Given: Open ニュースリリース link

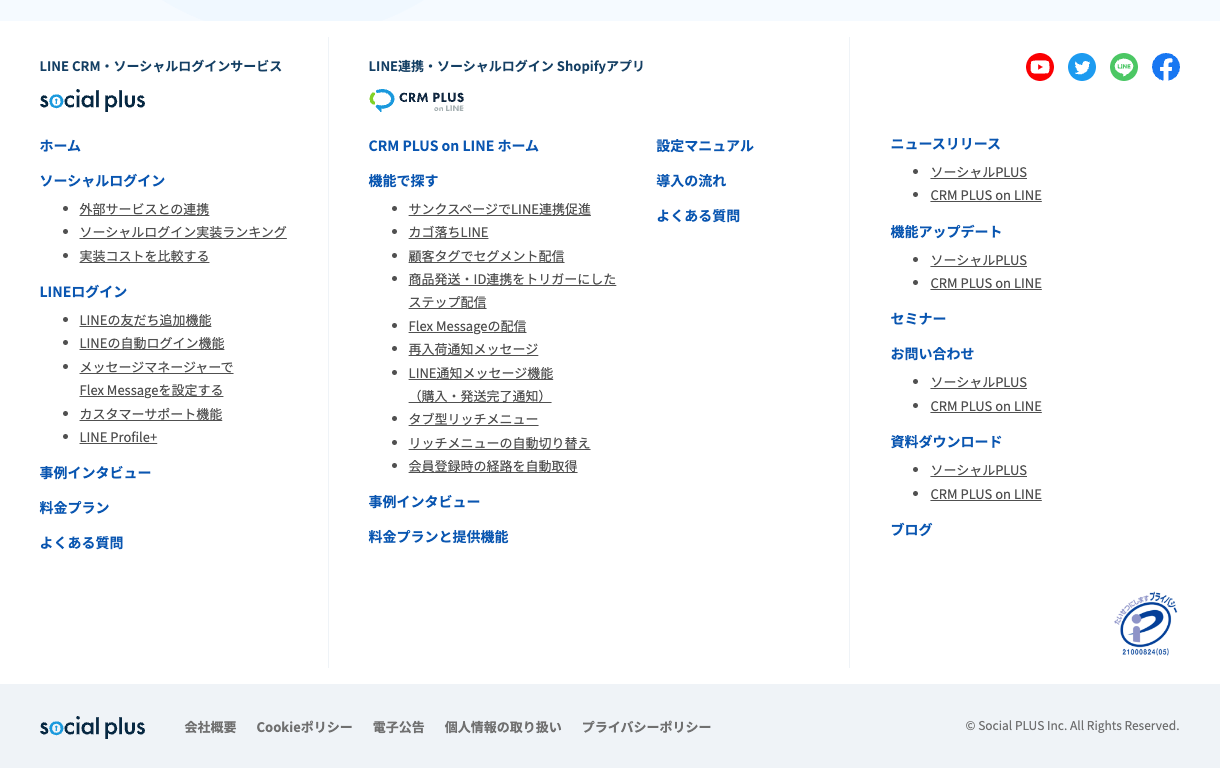Looking at the screenshot, I should pyautogui.click(x=945, y=144).
